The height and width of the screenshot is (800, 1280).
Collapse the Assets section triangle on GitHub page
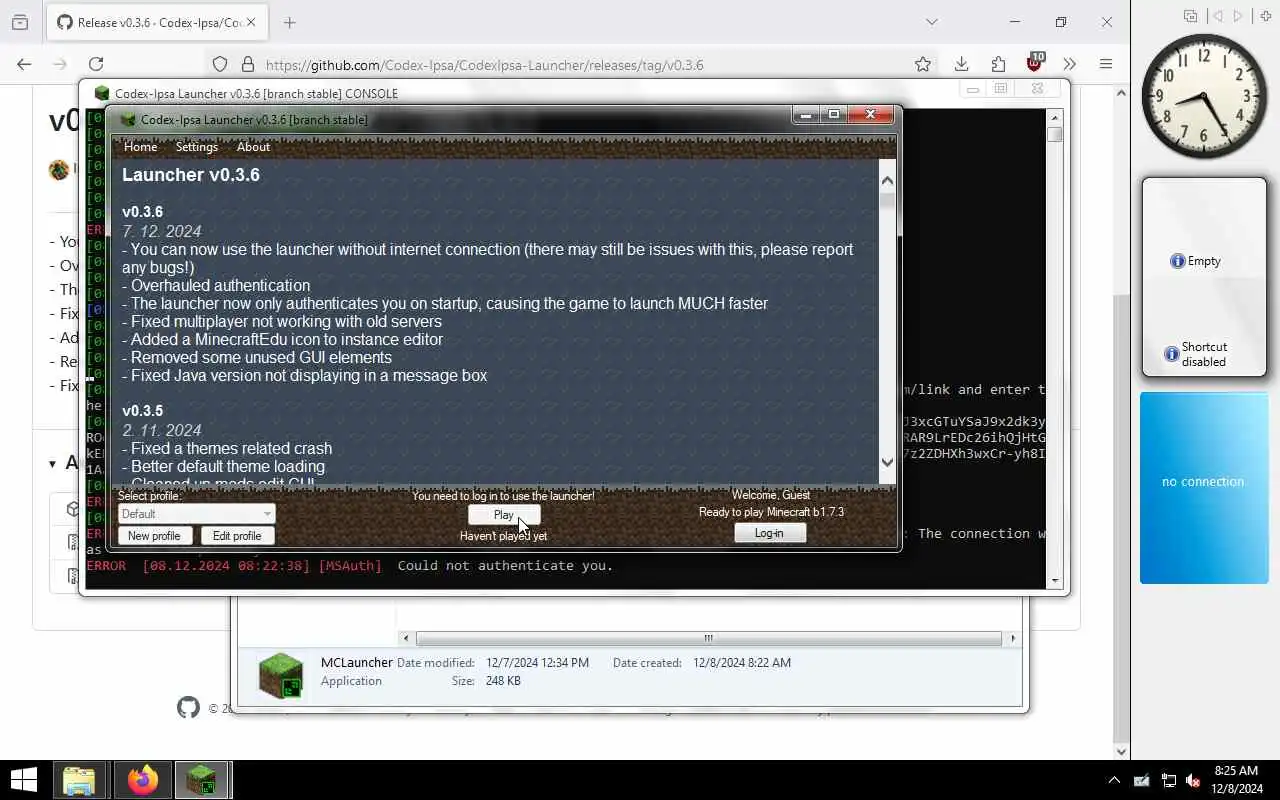52,463
